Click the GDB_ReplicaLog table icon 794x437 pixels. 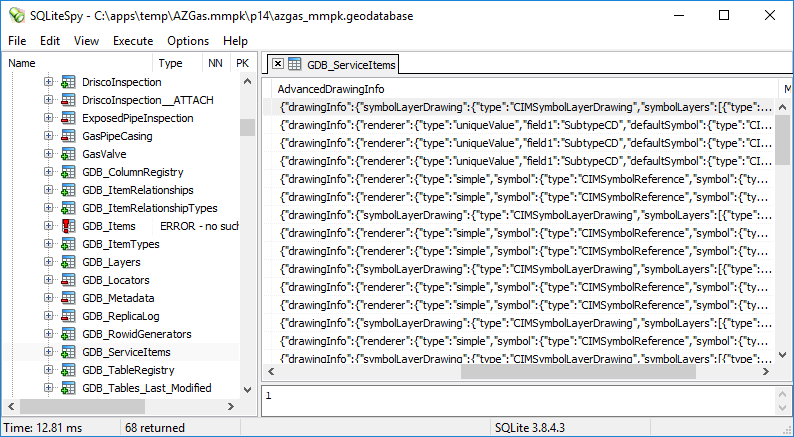coord(68,316)
